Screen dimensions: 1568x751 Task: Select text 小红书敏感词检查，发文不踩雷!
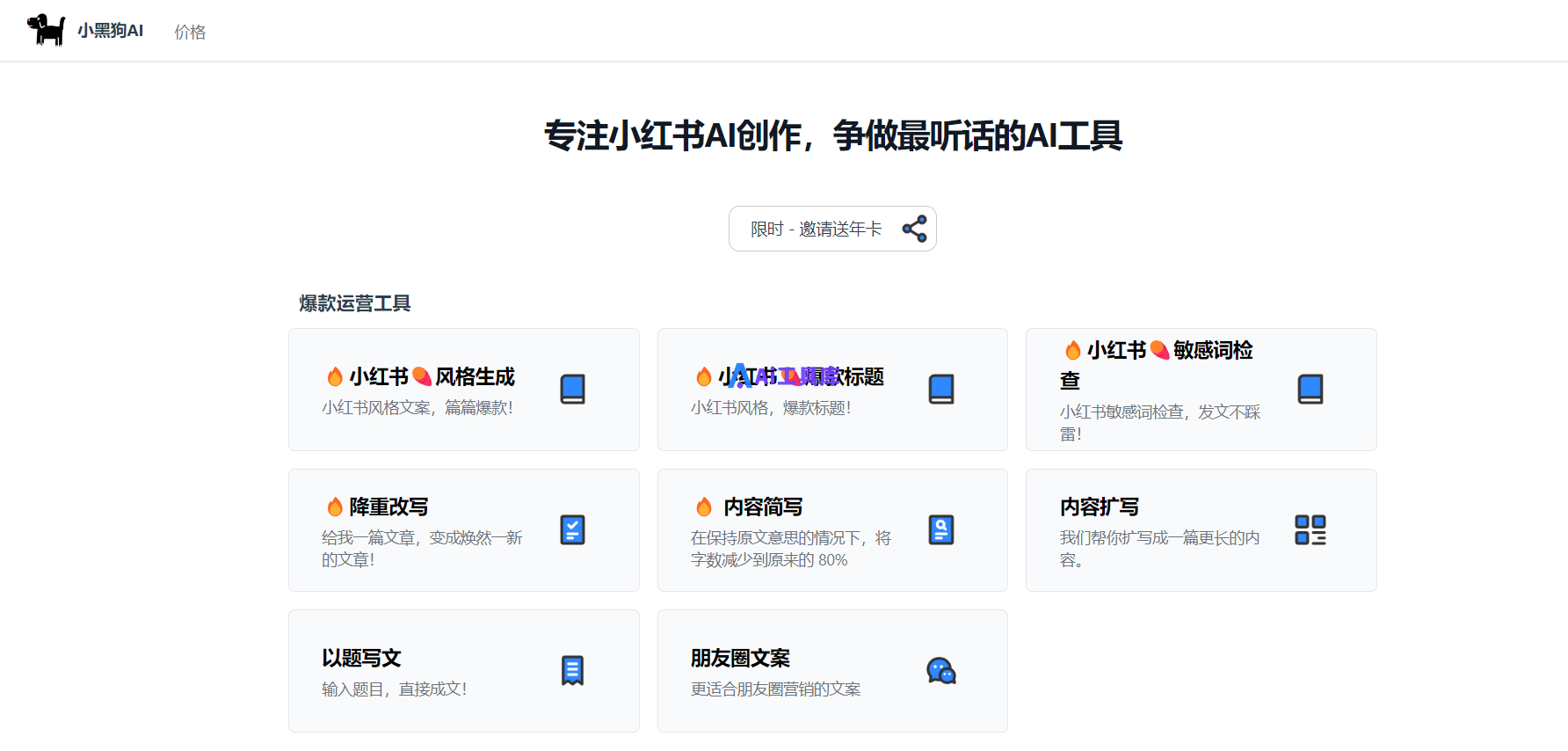click(x=1160, y=423)
